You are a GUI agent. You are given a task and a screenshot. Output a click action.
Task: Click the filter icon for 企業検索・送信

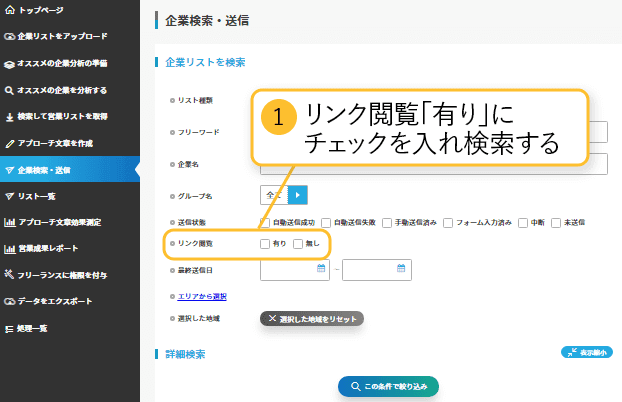click(x=10, y=170)
